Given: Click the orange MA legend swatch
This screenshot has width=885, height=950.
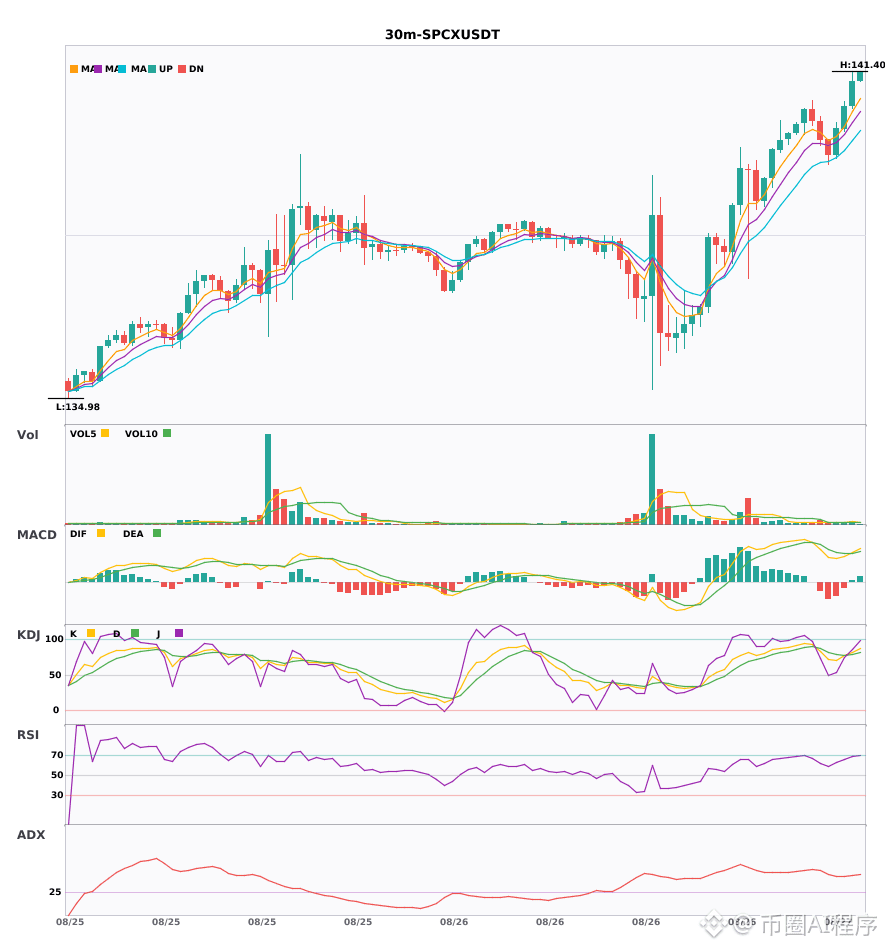Looking at the screenshot, I should [x=74, y=69].
